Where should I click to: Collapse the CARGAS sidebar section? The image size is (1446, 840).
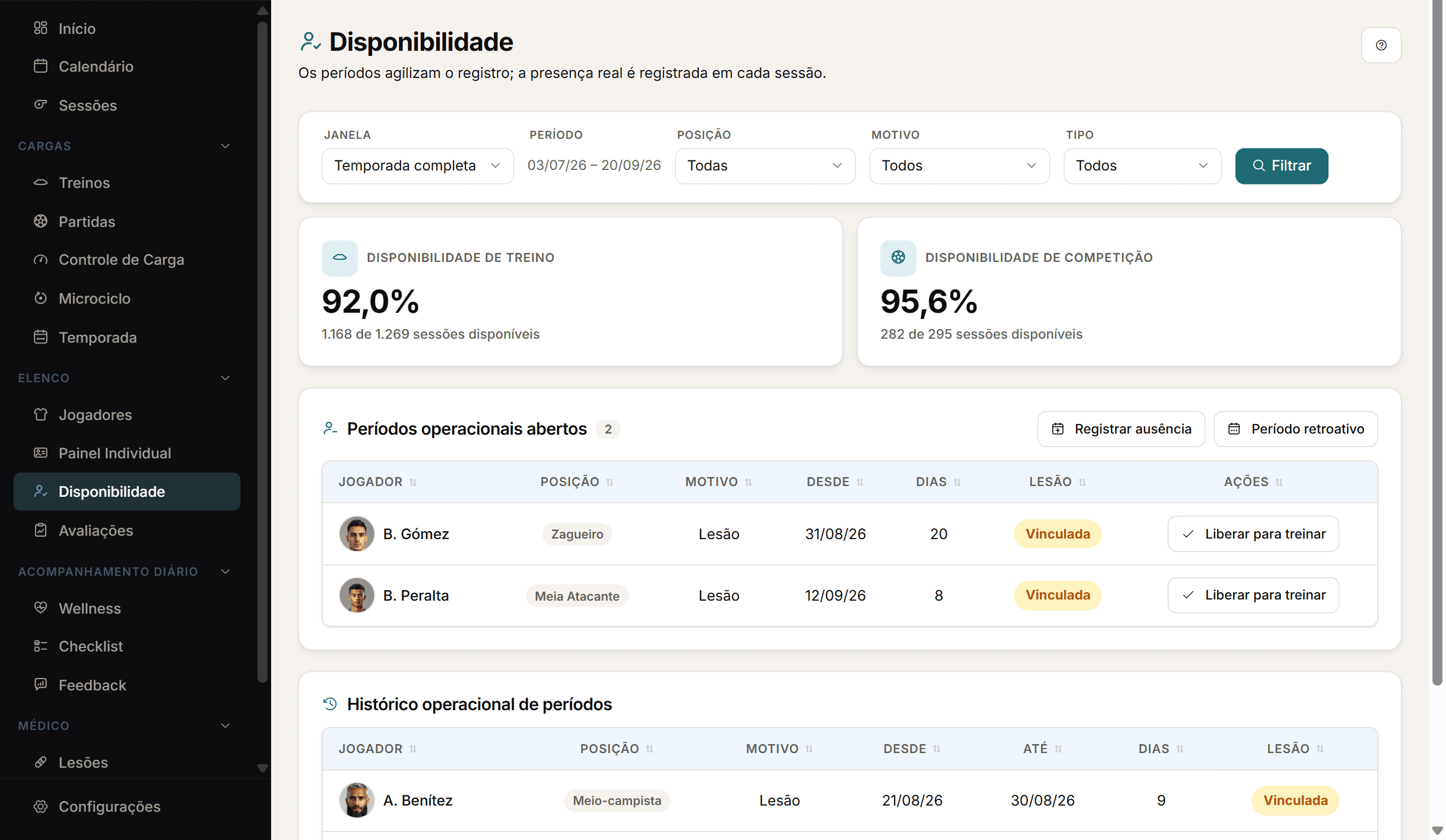point(225,146)
